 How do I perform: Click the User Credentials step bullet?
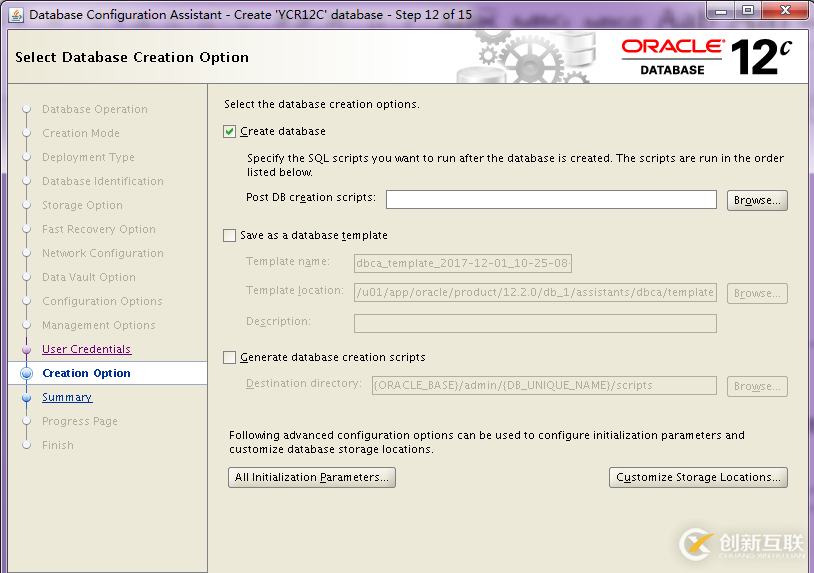coord(26,349)
